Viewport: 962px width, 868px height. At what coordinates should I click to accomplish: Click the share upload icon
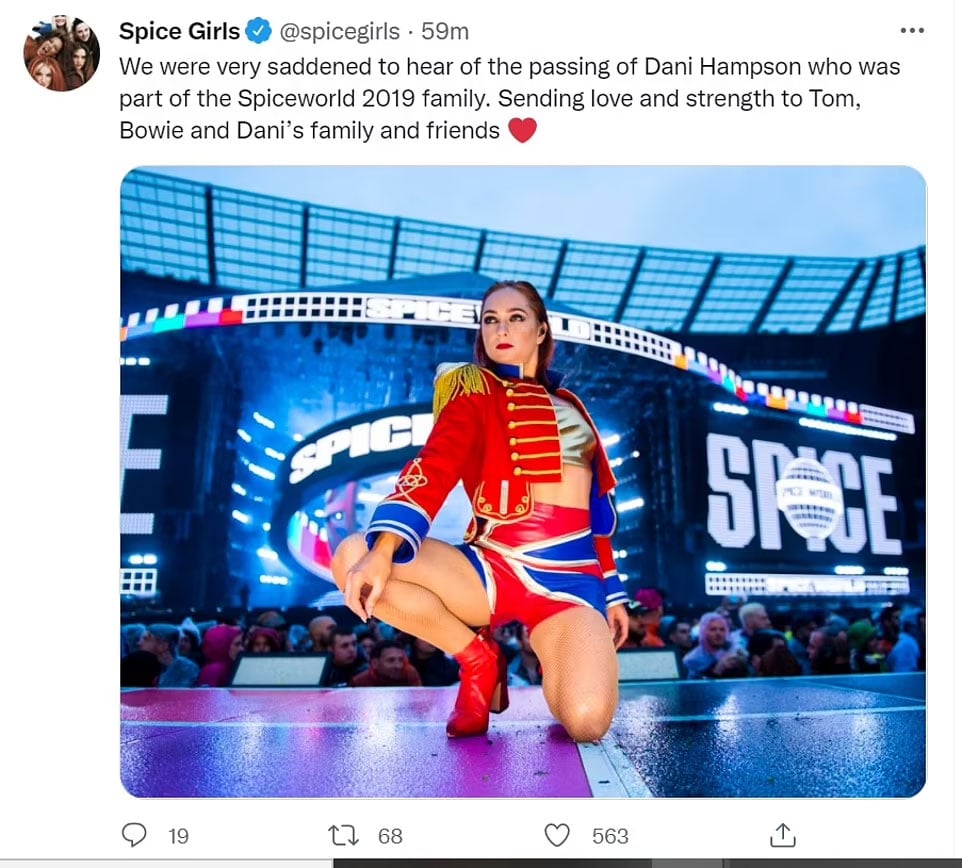tap(782, 835)
